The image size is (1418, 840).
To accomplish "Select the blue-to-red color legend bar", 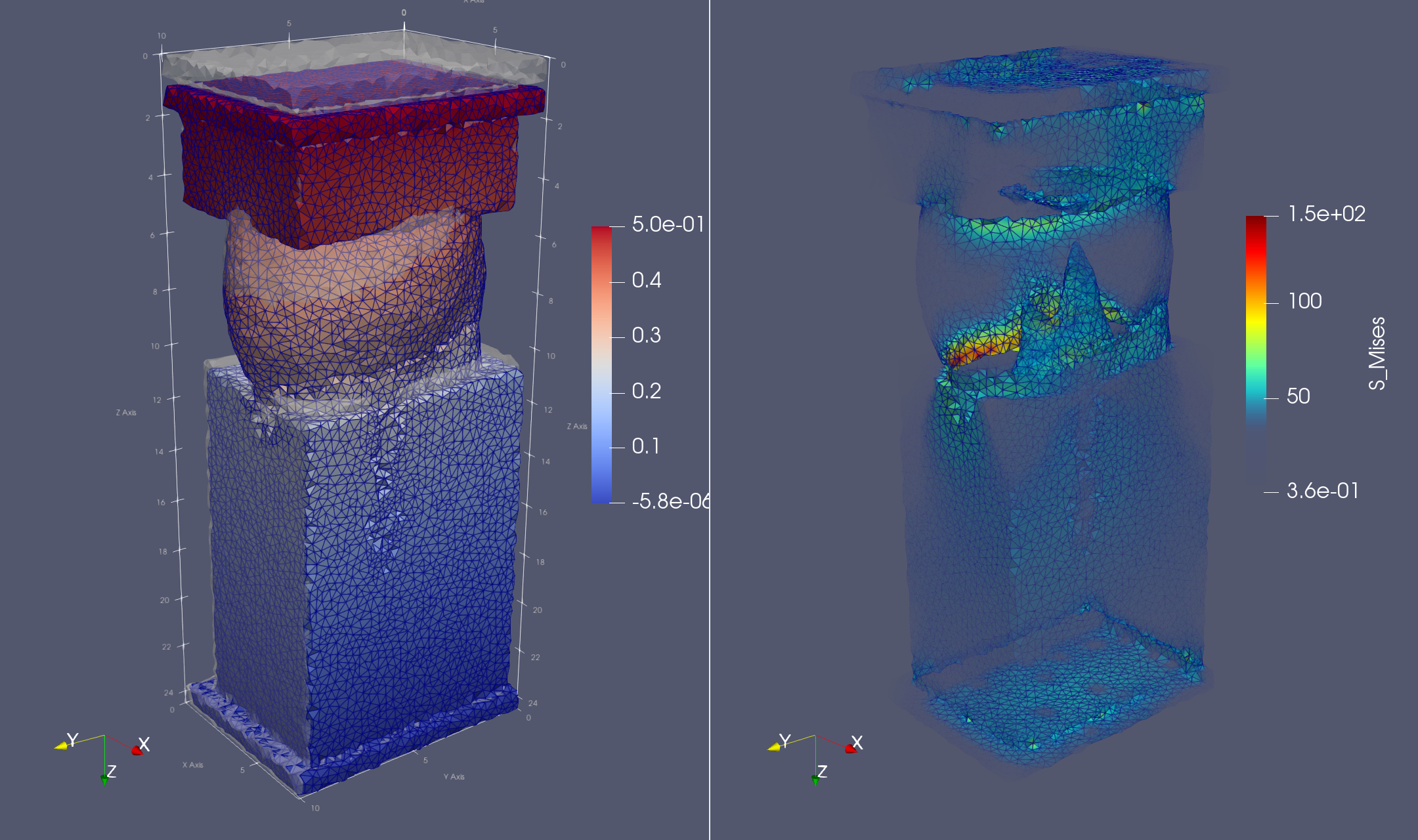I will (x=601, y=365).
